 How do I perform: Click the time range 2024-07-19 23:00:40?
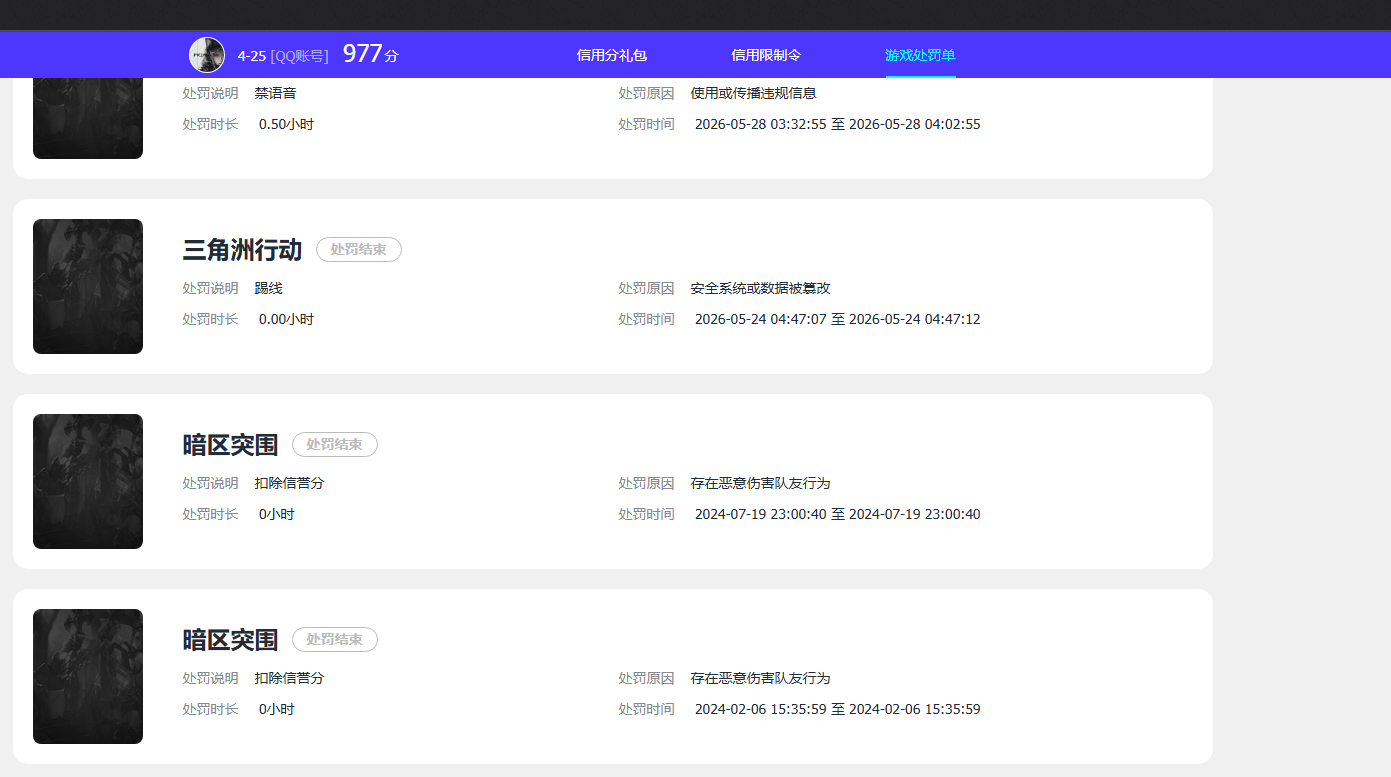click(837, 514)
